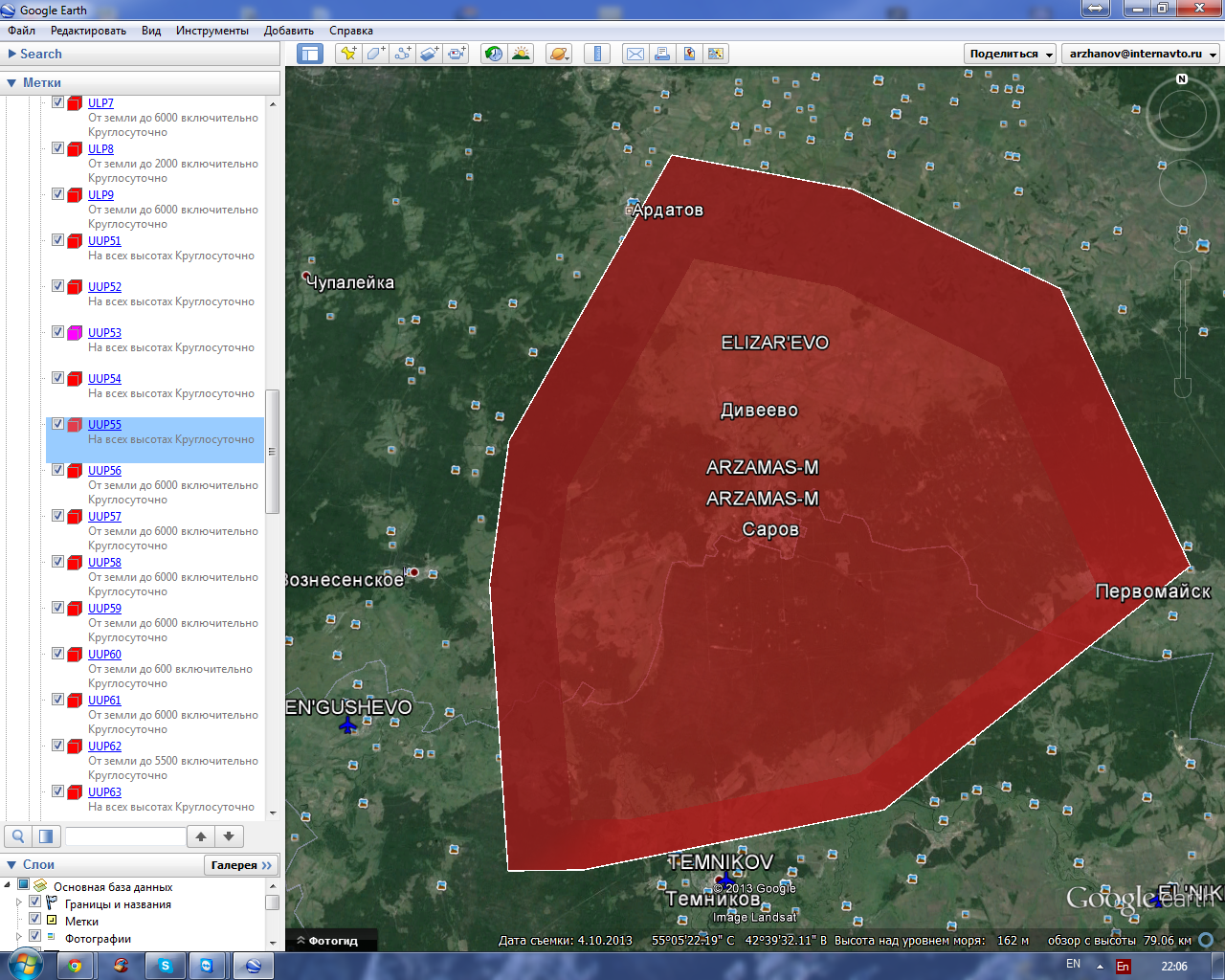Disable the Фотографии layer checkbox
The height and width of the screenshot is (980, 1225).
[35, 936]
